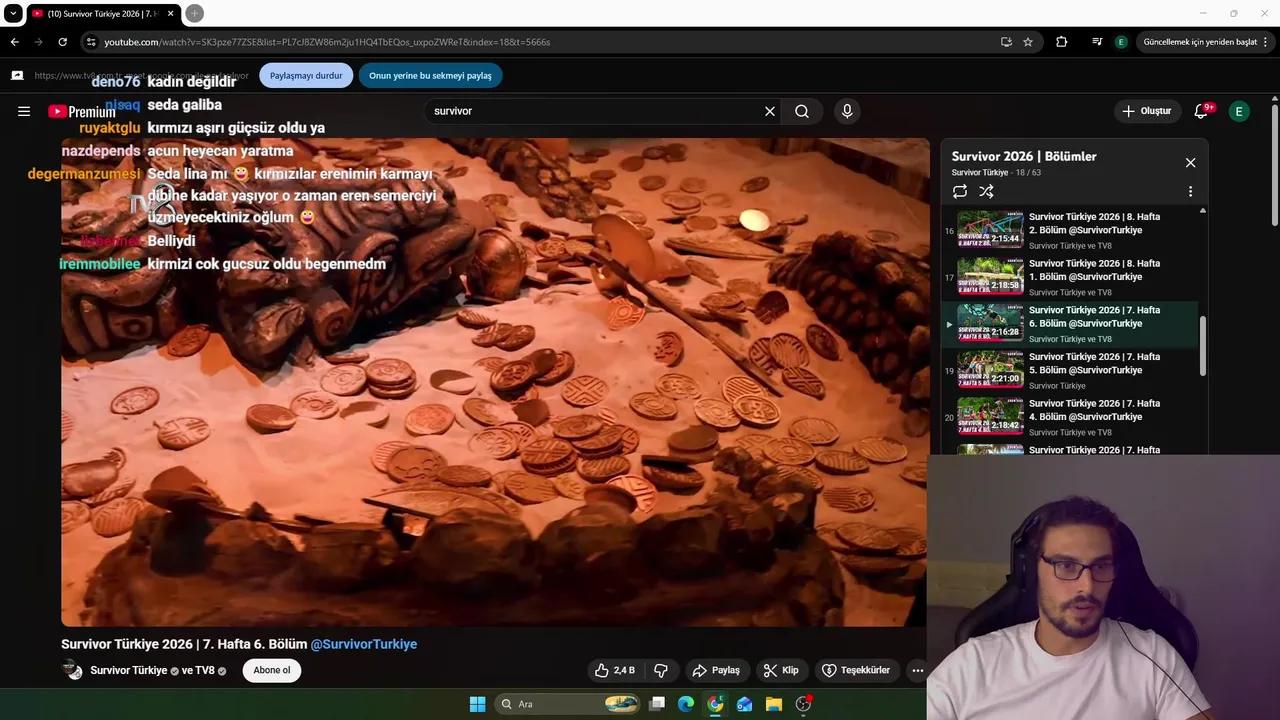1280x720 pixels.
Task: Open your account avatar menu
Action: tap(1238, 111)
